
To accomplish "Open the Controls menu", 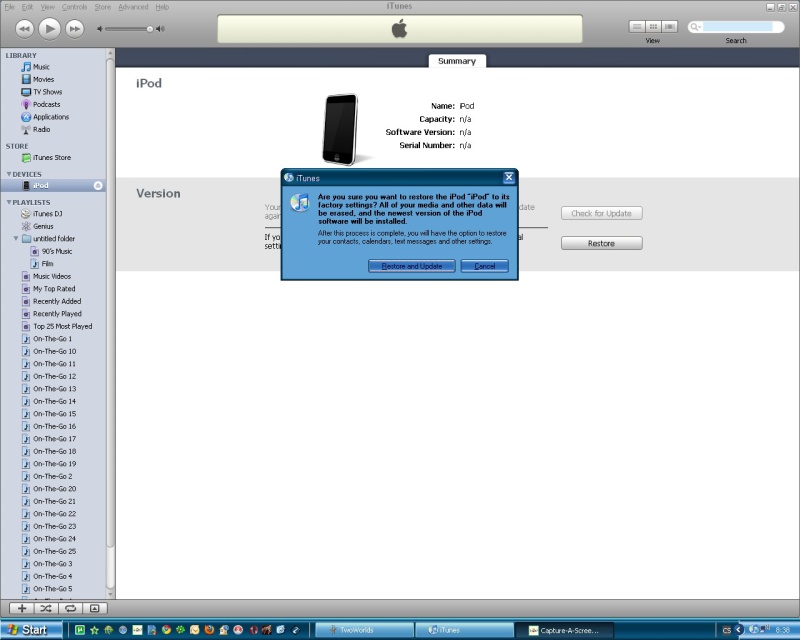I will coord(74,7).
